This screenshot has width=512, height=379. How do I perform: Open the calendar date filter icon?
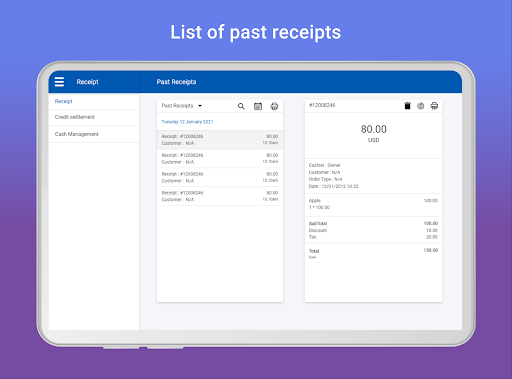point(258,106)
